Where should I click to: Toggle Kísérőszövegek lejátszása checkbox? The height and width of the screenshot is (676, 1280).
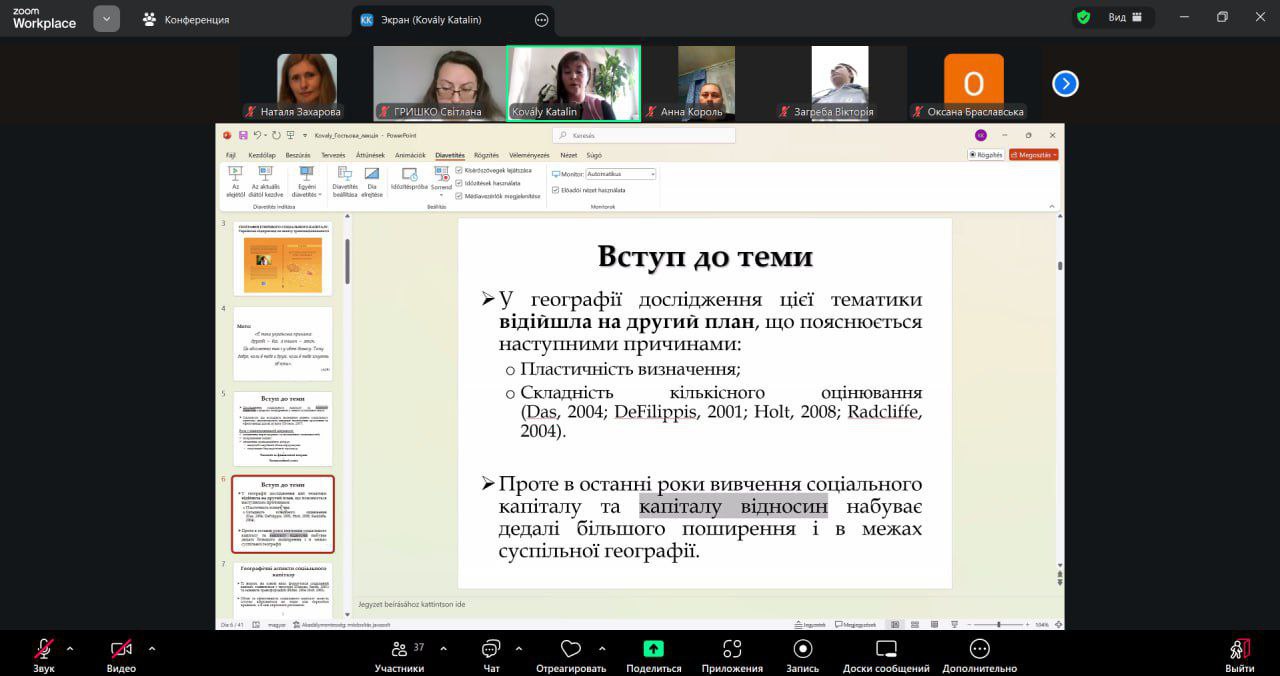tap(459, 171)
